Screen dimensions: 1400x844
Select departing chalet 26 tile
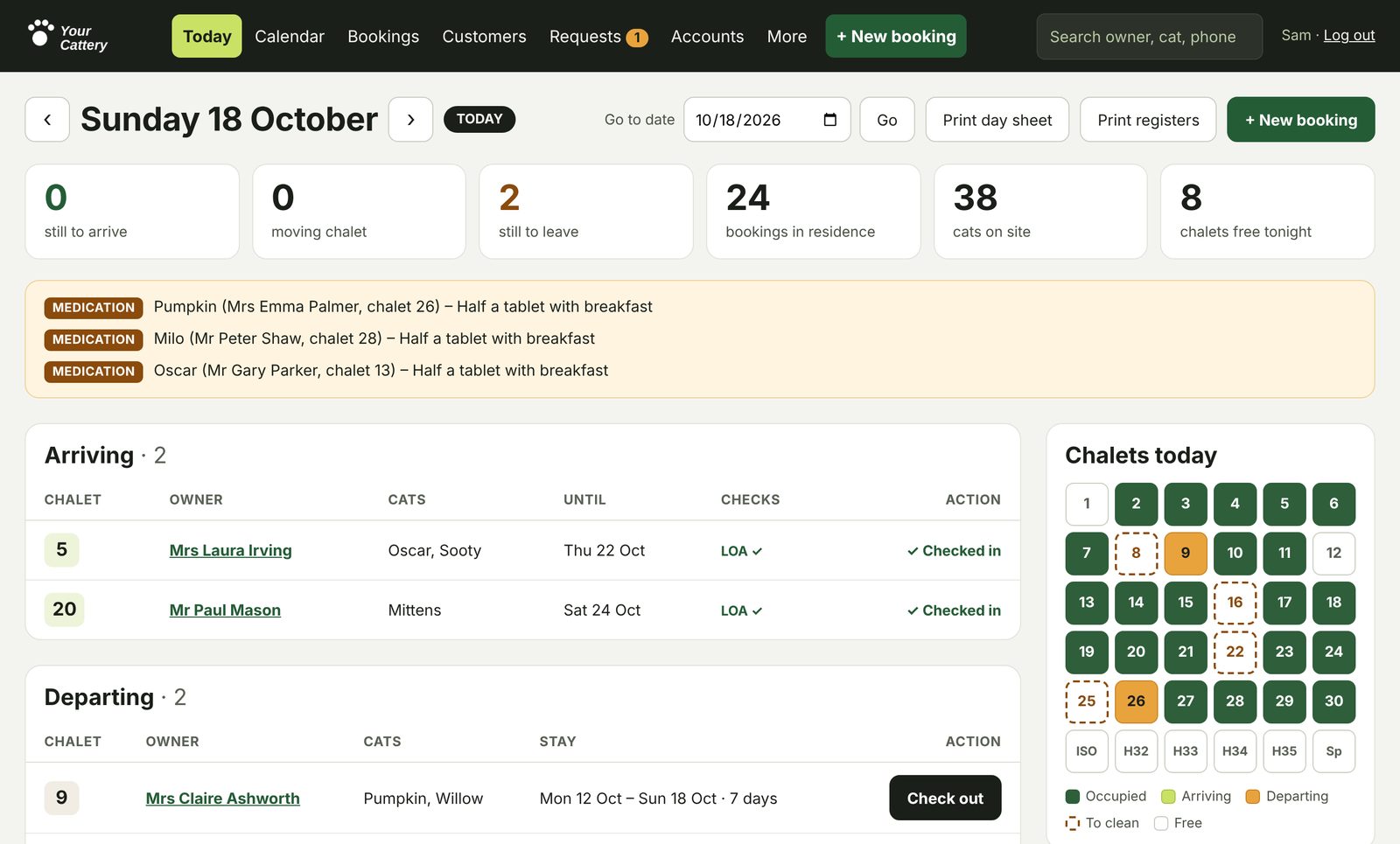click(x=1136, y=701)
